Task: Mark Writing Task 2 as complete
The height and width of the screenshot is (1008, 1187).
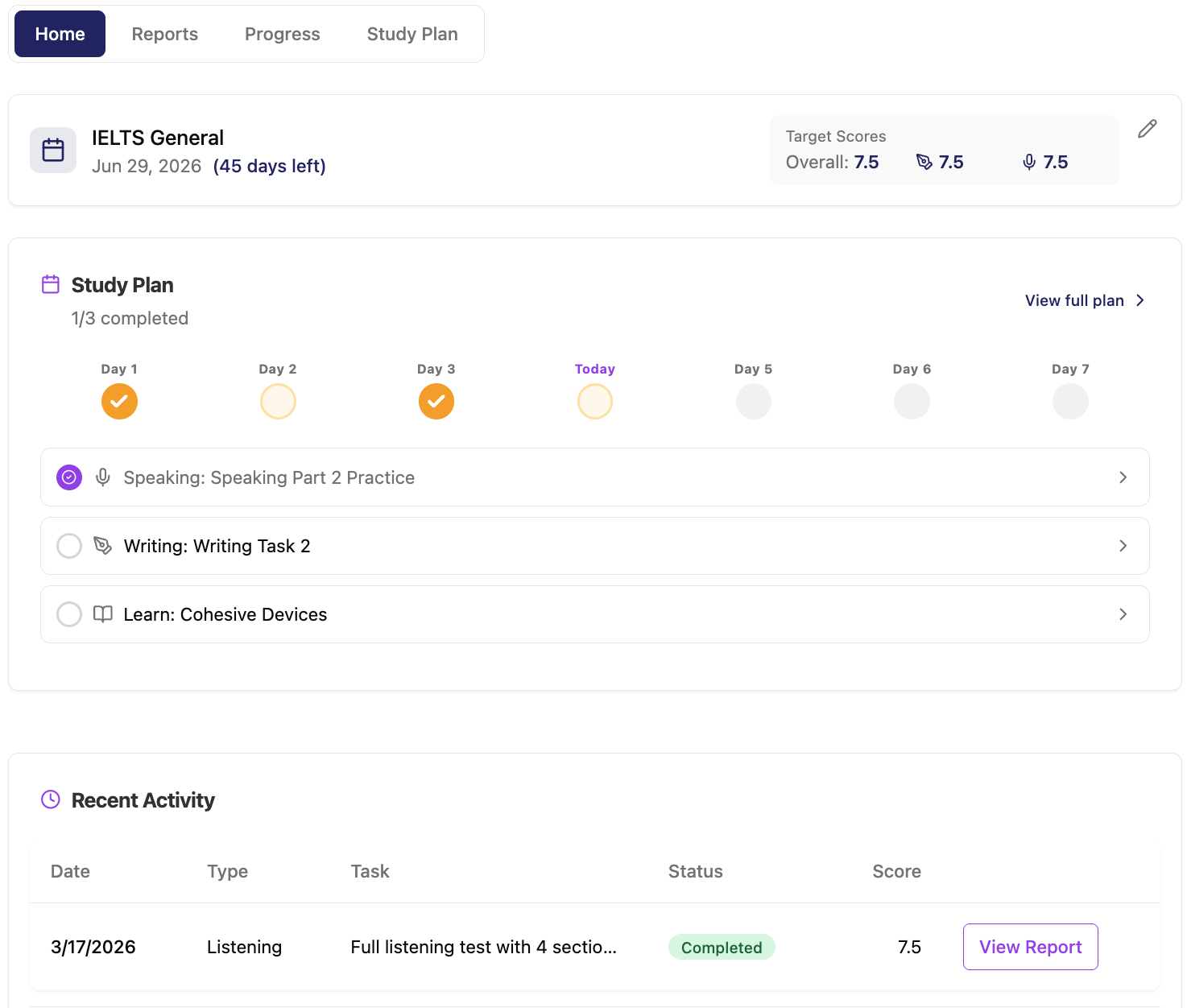Action: 69,546
